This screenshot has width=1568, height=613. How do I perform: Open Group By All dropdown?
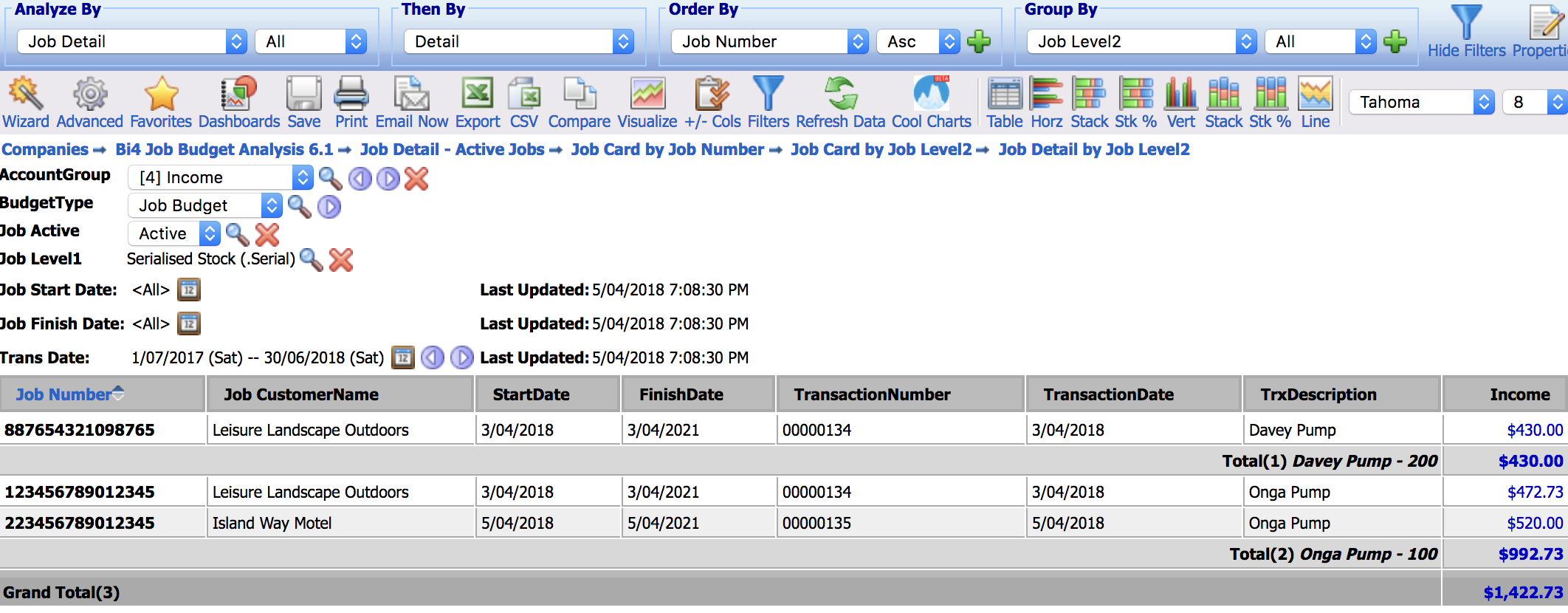coord(1321,41)
